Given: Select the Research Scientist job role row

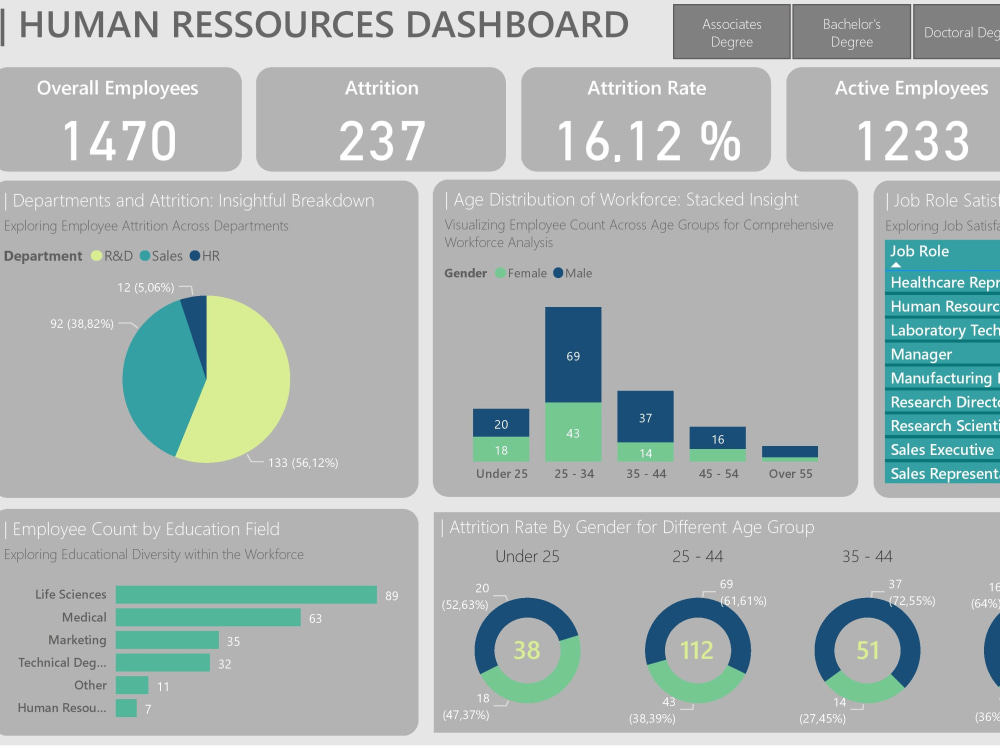Looking at the screenshot, I should pyautogui.click(x=942, y=425).
